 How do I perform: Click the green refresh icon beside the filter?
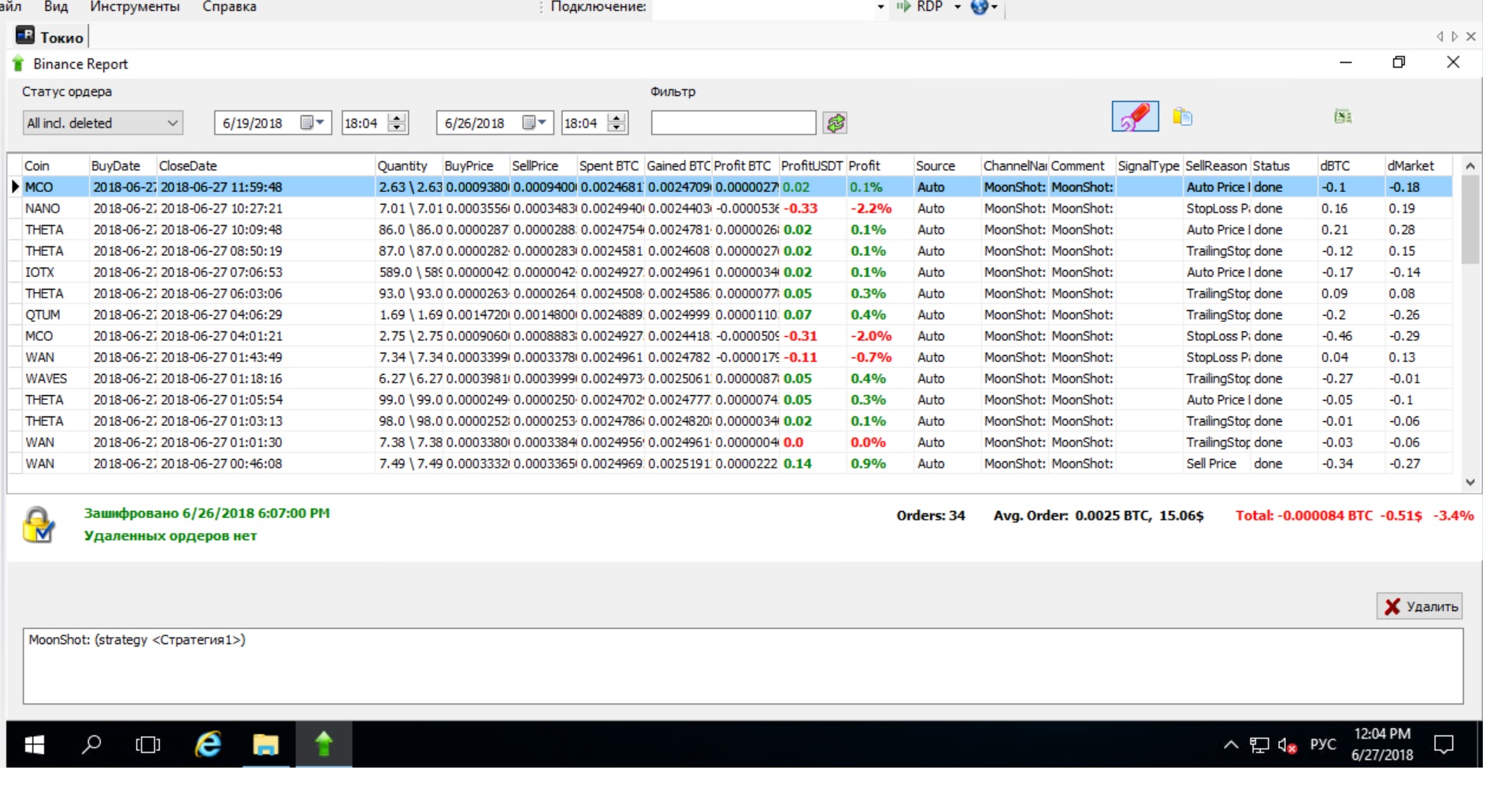point(836,123)
